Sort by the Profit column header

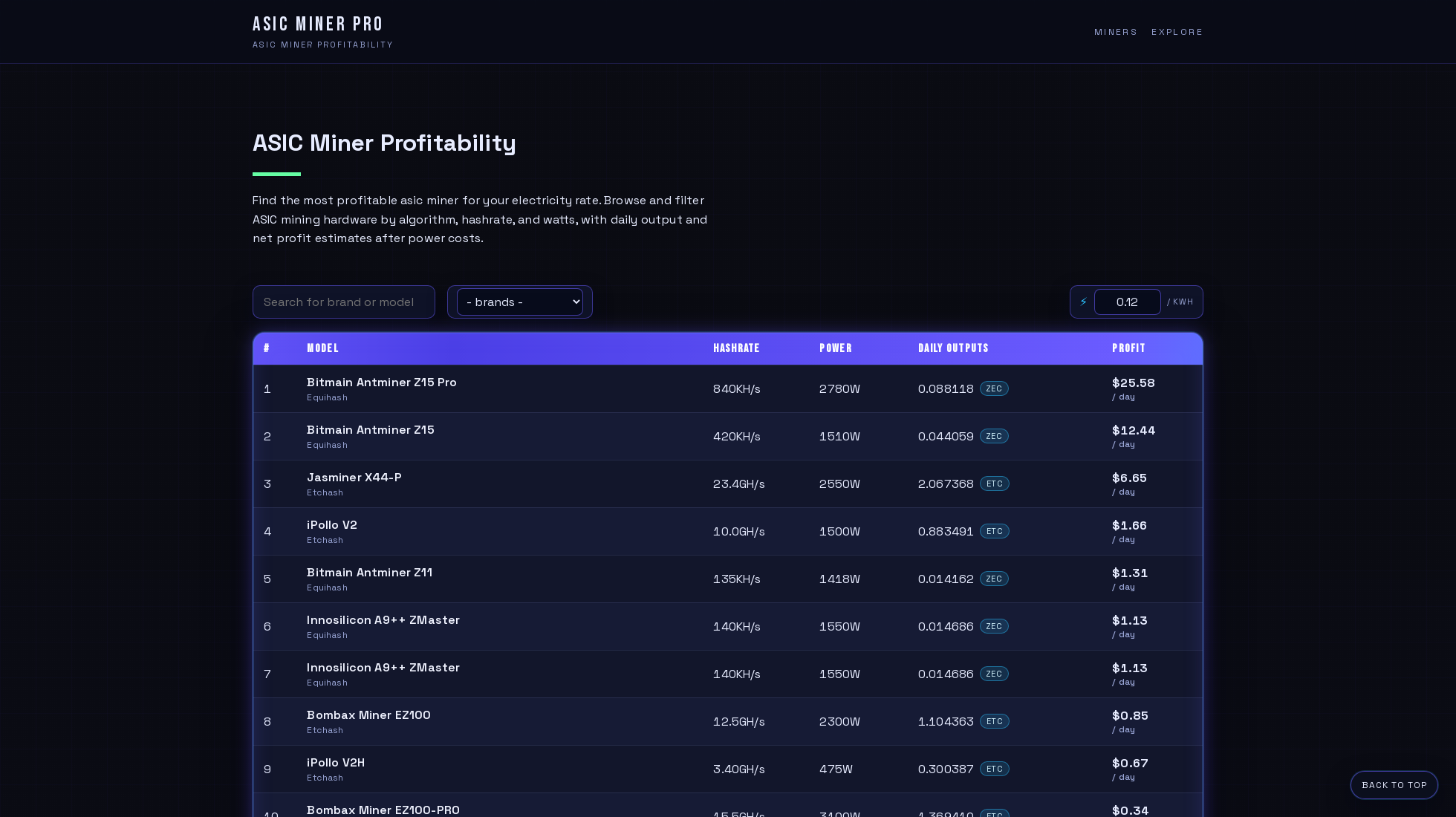[x=1128, y=348]
